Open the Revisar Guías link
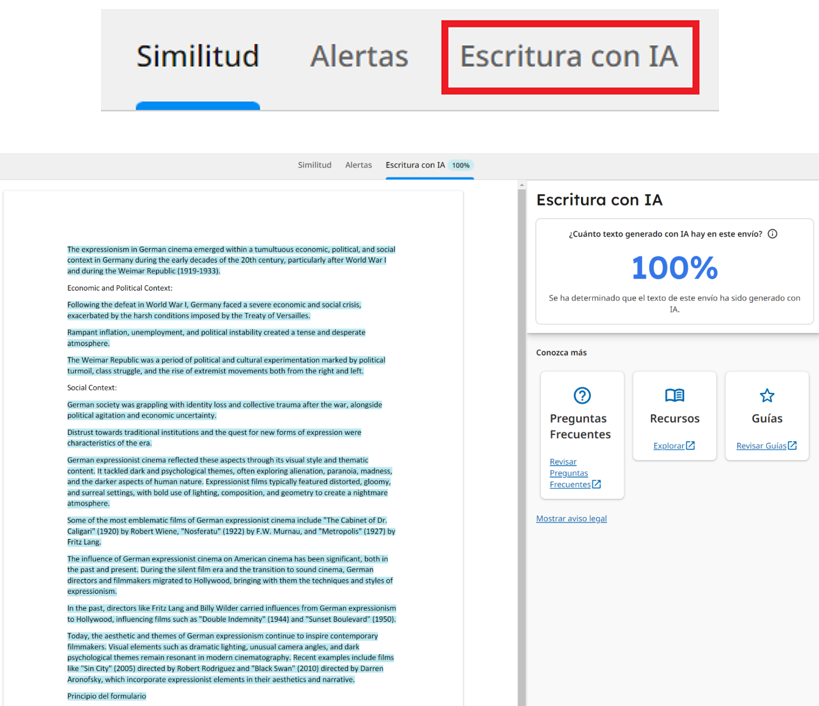The width and height of the screenshot is (819, 706). tap(761, 446)
